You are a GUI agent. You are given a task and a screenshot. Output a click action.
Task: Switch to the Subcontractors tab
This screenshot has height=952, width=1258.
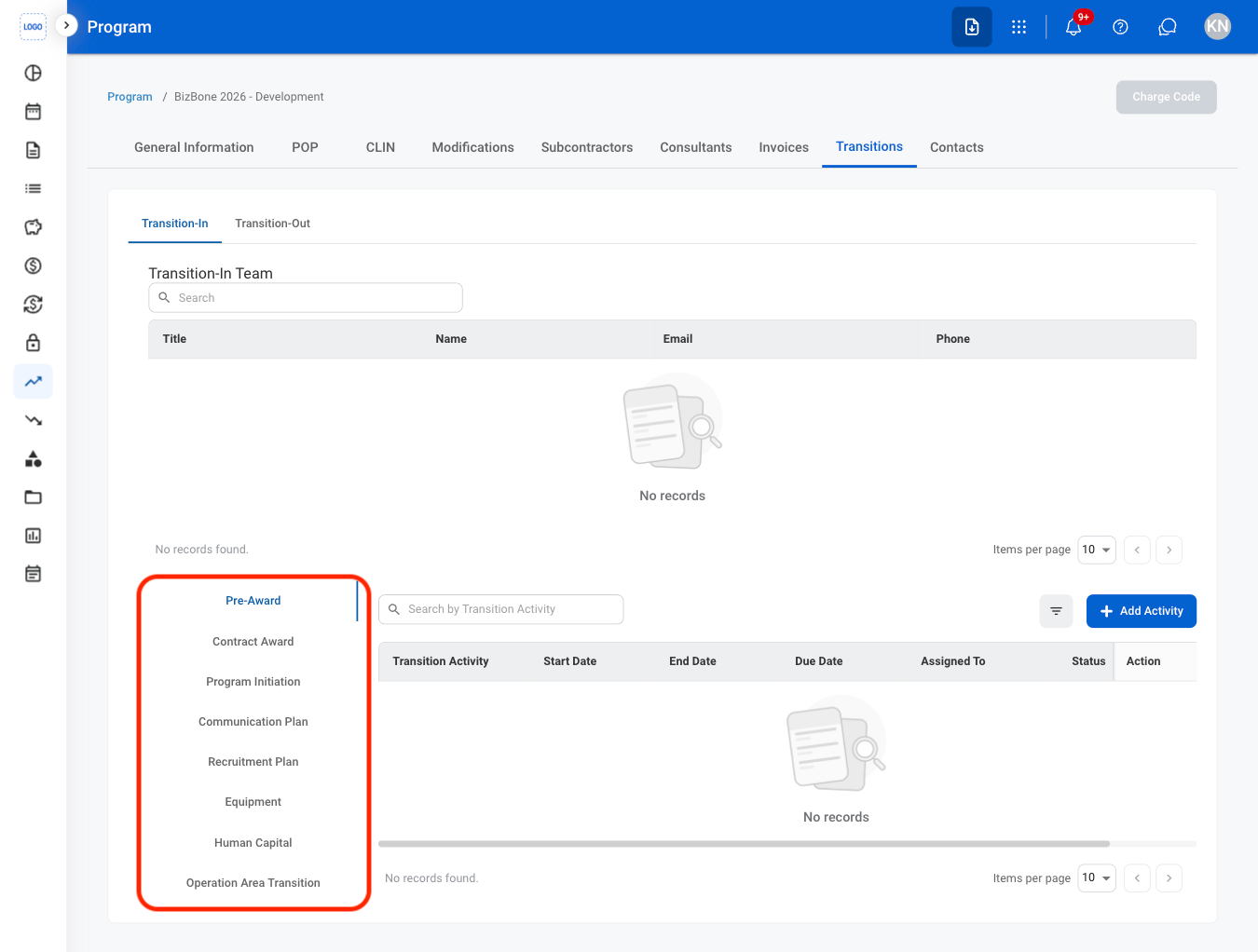tap(587, 147)
